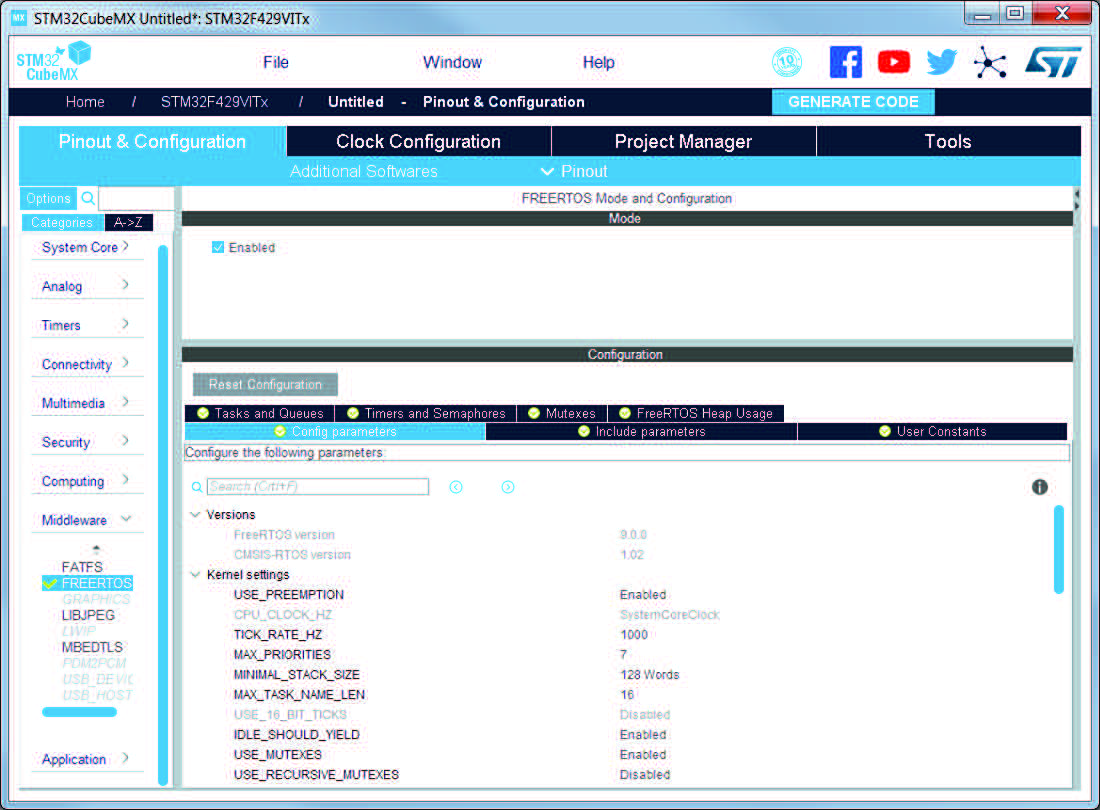Collapse the Versions parameter group
The width and height of the screenshot is (1100, 810).
click(195, 515)
